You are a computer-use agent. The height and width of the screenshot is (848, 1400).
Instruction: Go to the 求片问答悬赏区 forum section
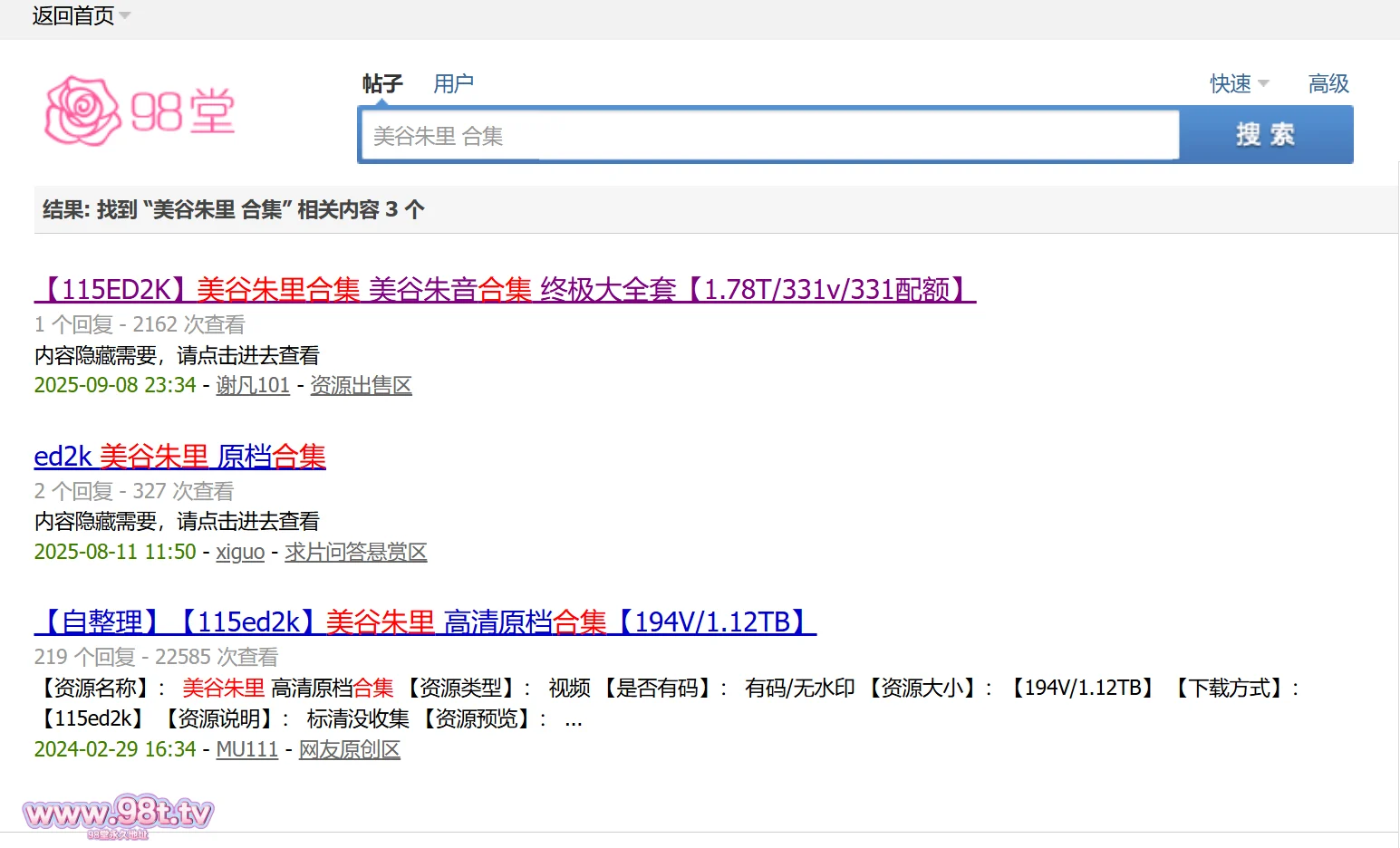coord(355,552)
